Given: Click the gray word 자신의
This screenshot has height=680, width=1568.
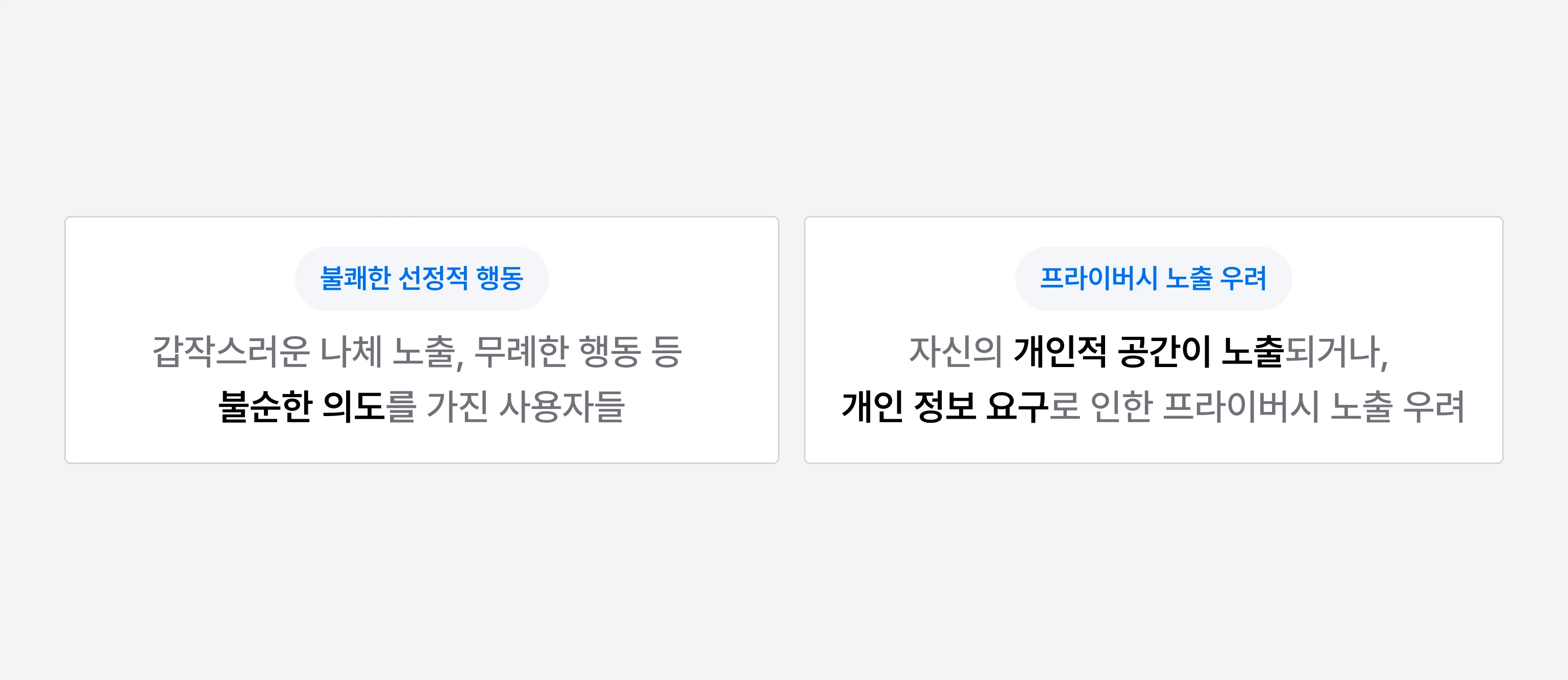Looking at the screenshot, I should coord(955,351).
